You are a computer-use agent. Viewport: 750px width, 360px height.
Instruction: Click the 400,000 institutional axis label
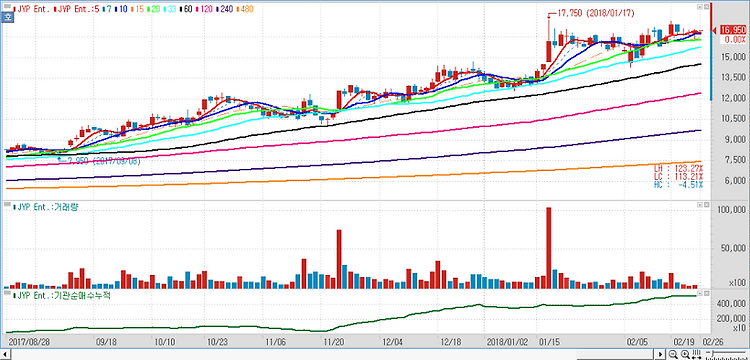730,304
